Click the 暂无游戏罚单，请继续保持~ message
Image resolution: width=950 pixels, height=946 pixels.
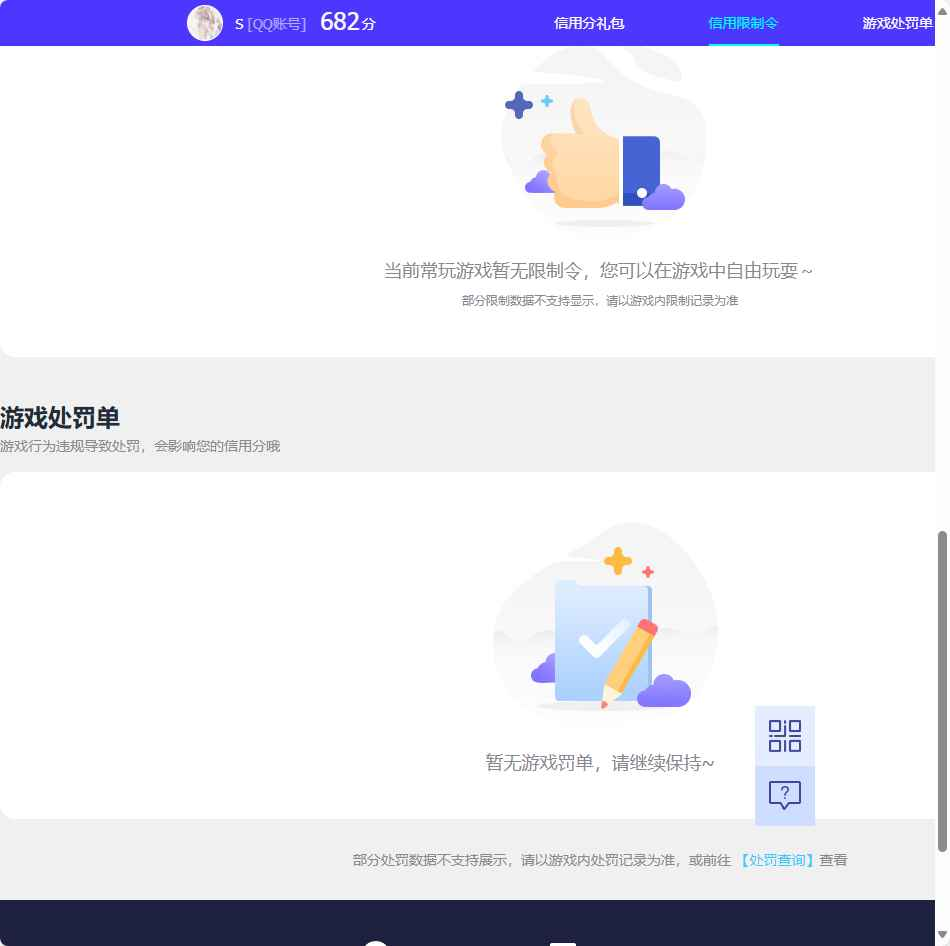pos(600,762)
